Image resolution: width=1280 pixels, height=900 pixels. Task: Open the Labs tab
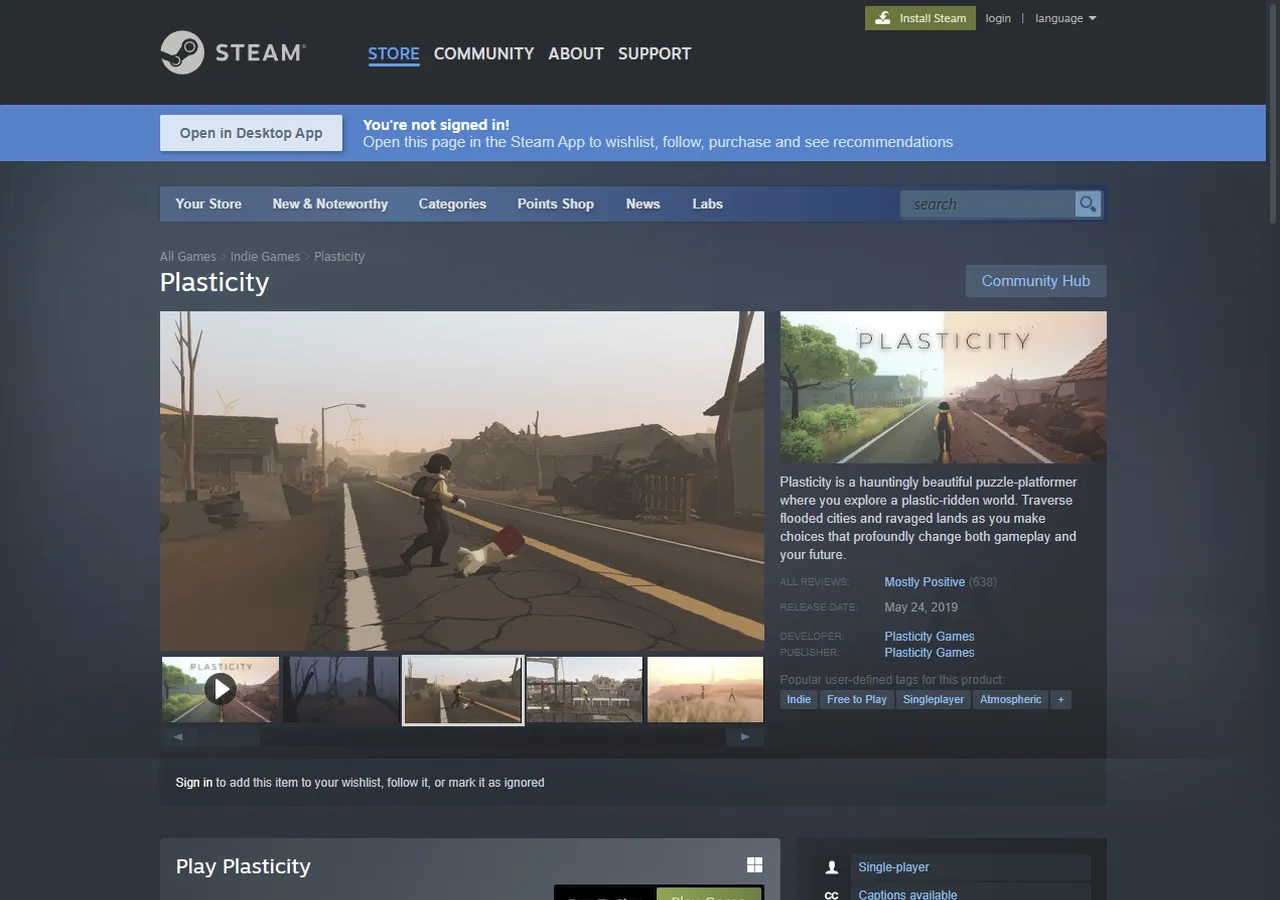(707, 204)
